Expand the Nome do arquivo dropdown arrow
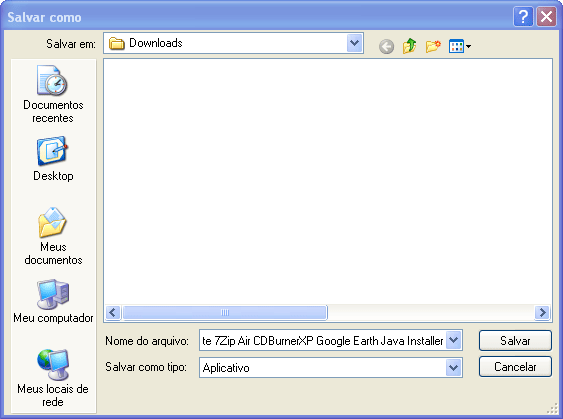This screenshot has height=419, width=563. click(454, 340)
